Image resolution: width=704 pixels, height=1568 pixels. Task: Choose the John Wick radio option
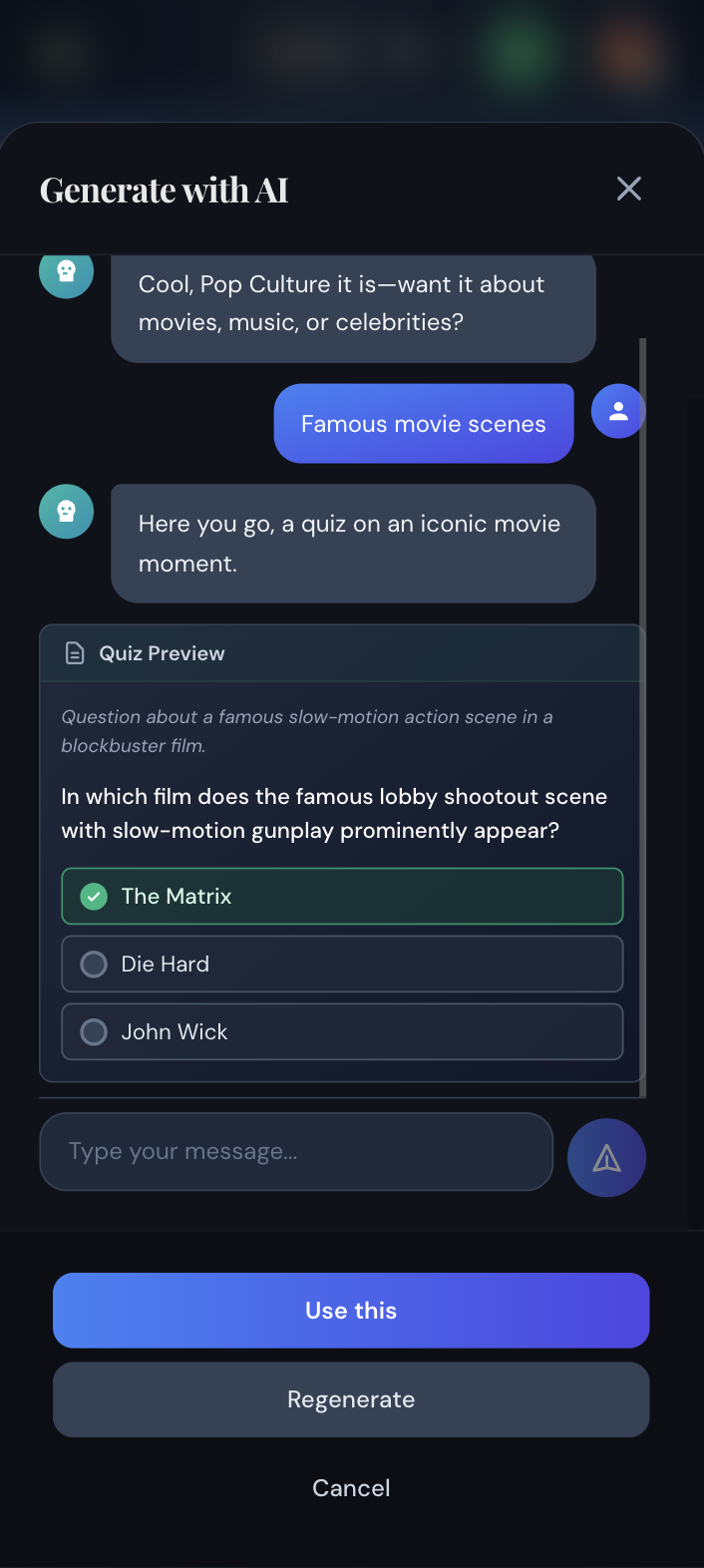tap(94, 1032)
